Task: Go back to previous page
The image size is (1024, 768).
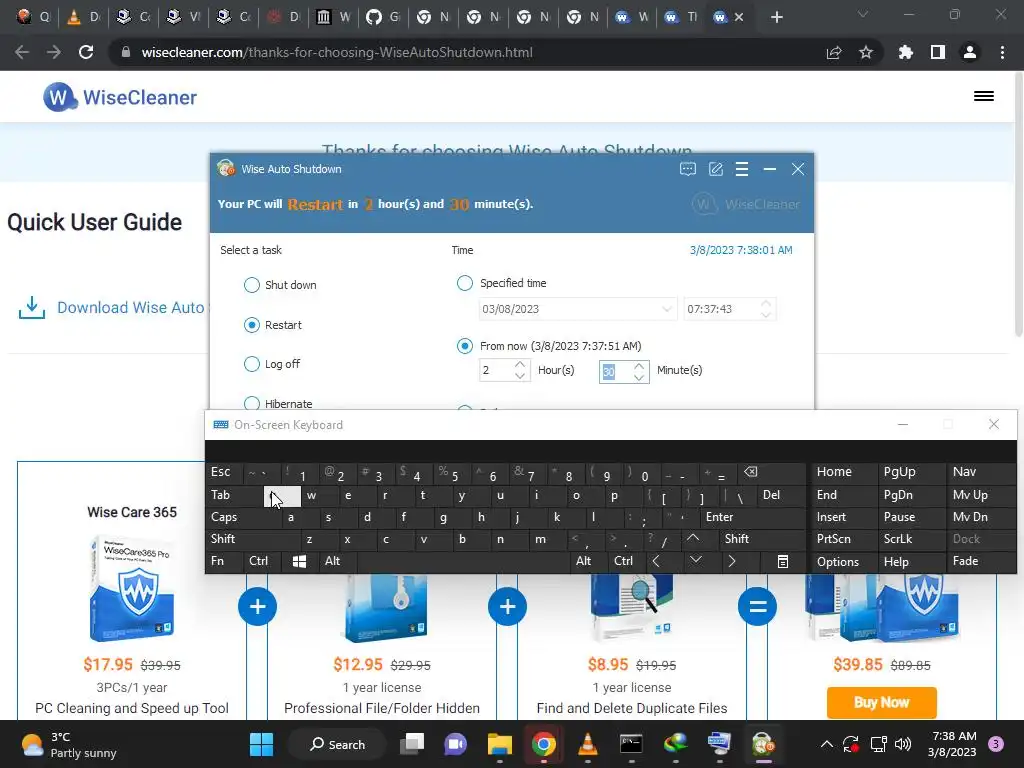Action: click(22, 52)
